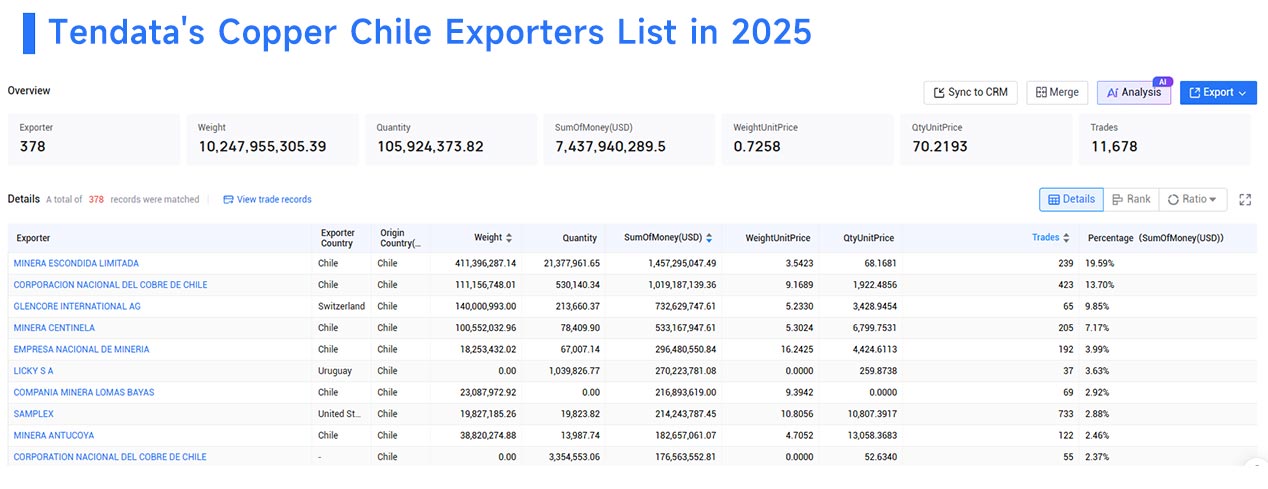This screenshot has width=1268, height=489.
Task: Open View trade records link
Action: pos(267,199)
